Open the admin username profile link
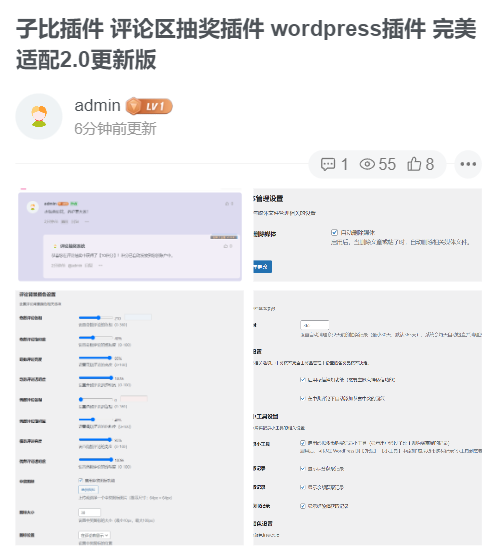 point(97,106)
